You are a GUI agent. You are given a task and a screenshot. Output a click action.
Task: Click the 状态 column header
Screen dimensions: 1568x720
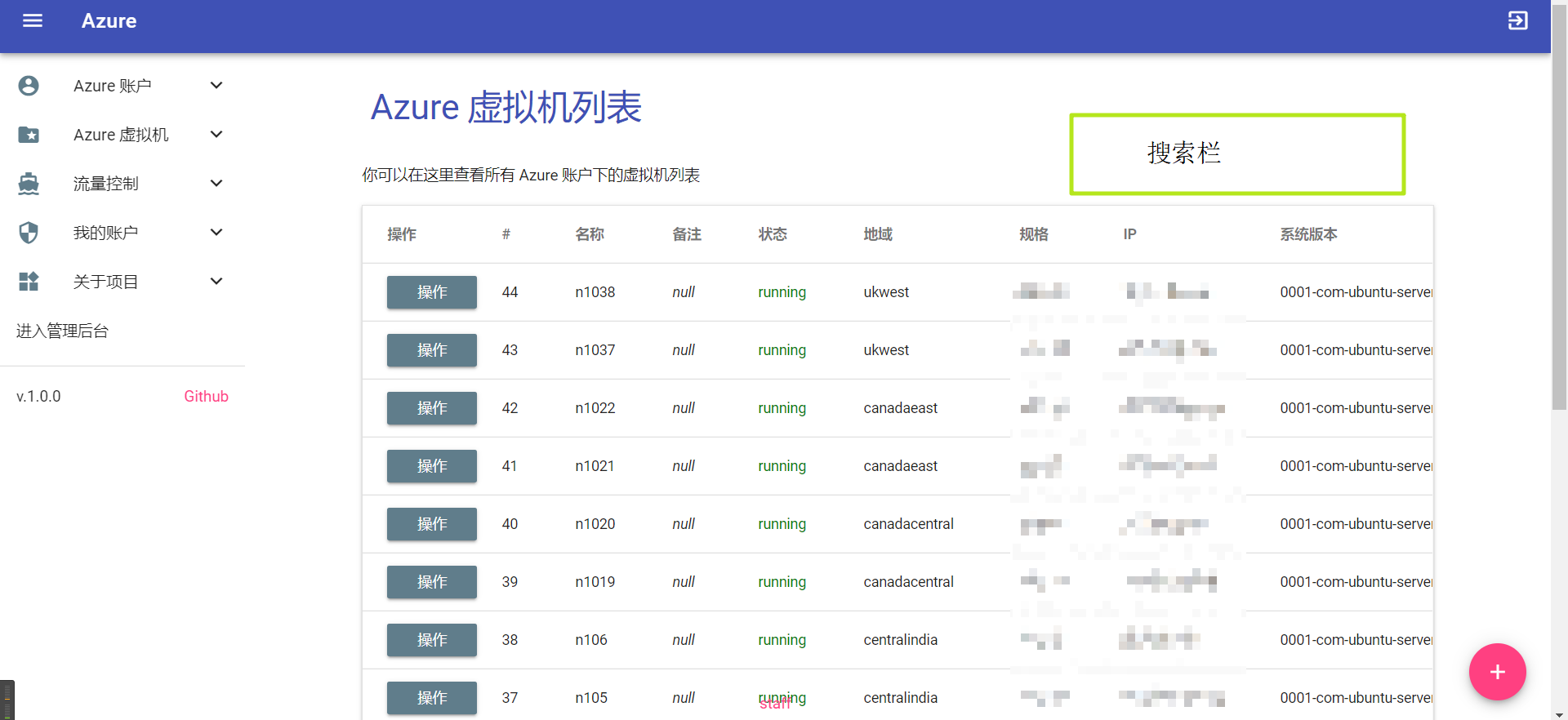pyautogui.click(x=773, y=234)
